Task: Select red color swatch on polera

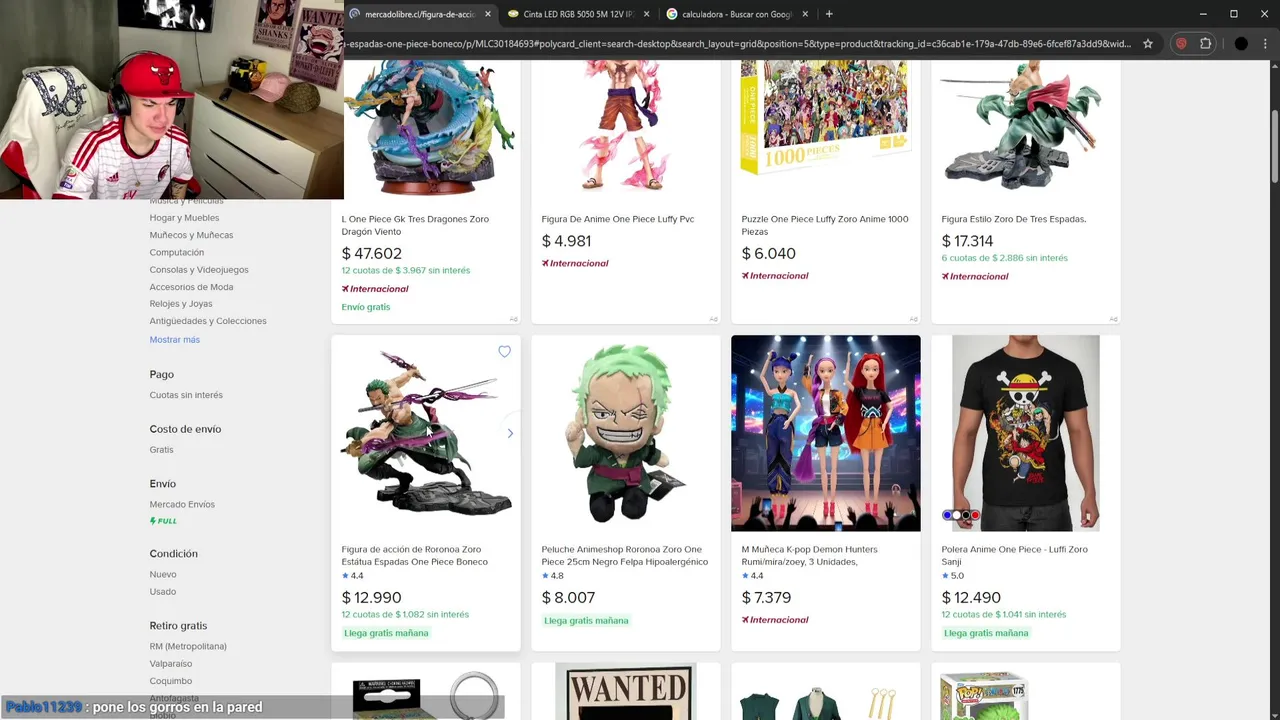Action: pyautogui.click(x=975, y=515)
